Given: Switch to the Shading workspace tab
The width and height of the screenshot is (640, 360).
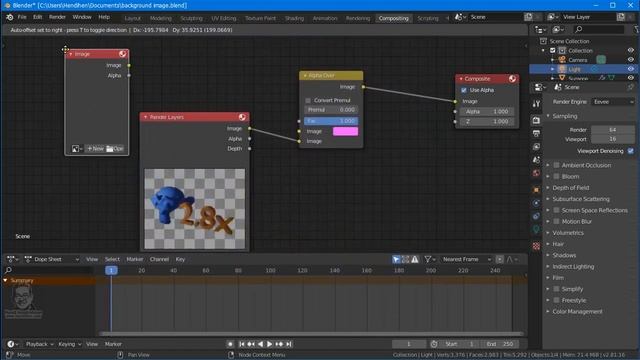Looking at the screenshot, I should (x=294, y=18).
